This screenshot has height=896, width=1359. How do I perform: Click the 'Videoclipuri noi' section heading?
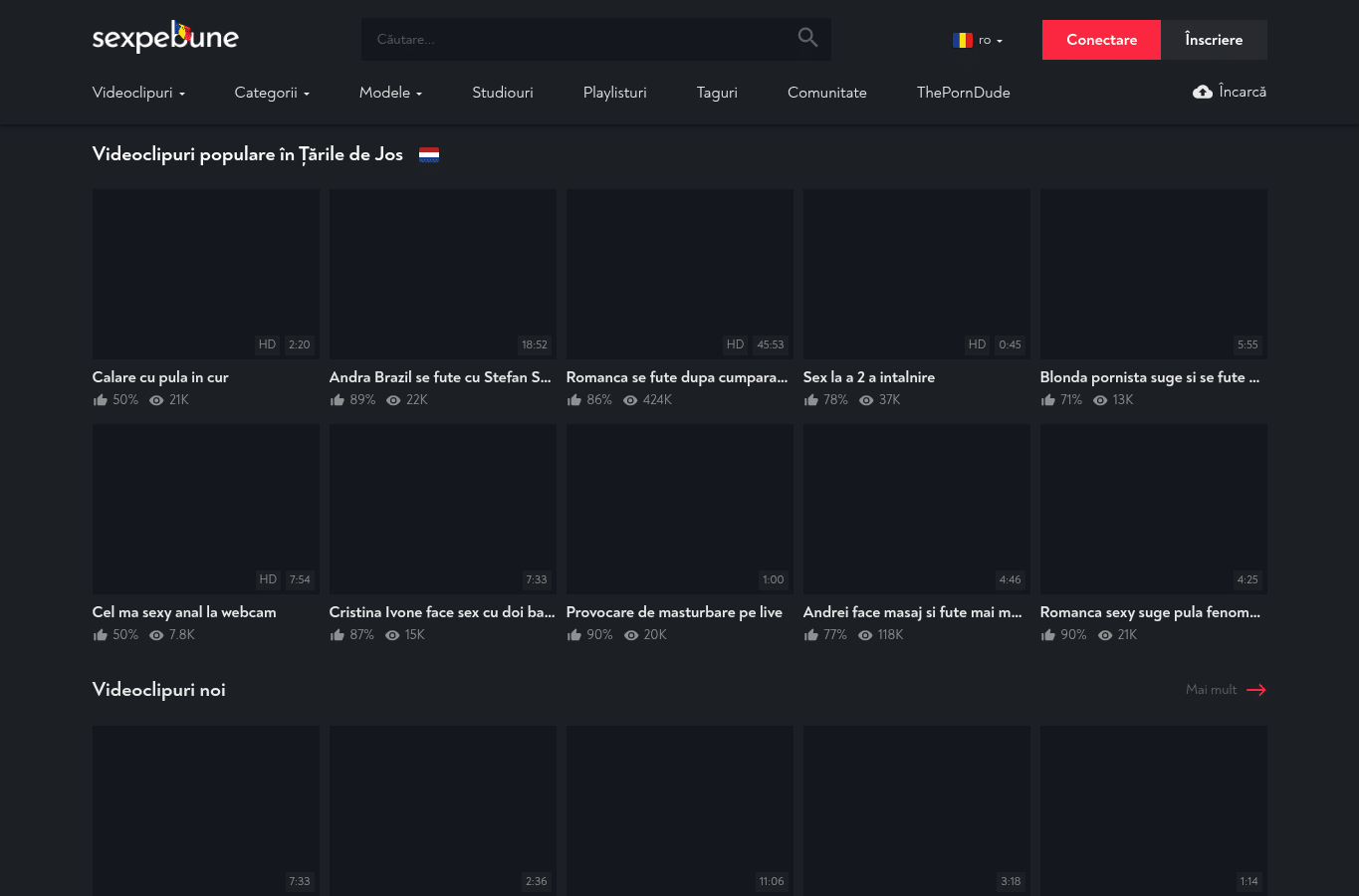click(159, 690)
